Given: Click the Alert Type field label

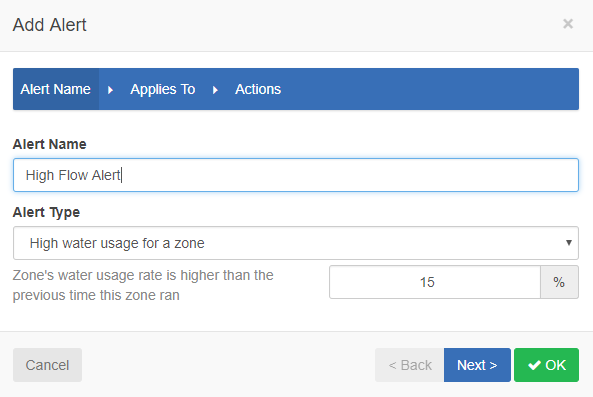Looking at the screenshot, I should [46, 212].
